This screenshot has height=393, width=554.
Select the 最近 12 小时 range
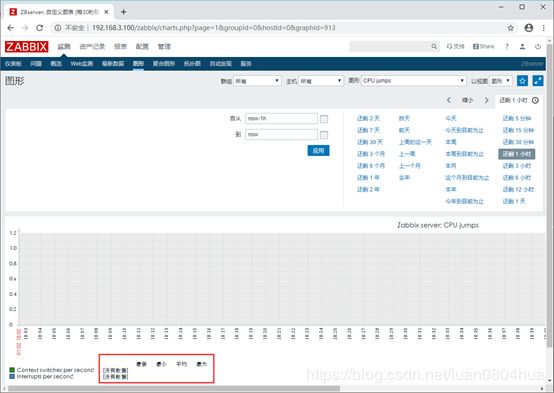click(518, 189)
